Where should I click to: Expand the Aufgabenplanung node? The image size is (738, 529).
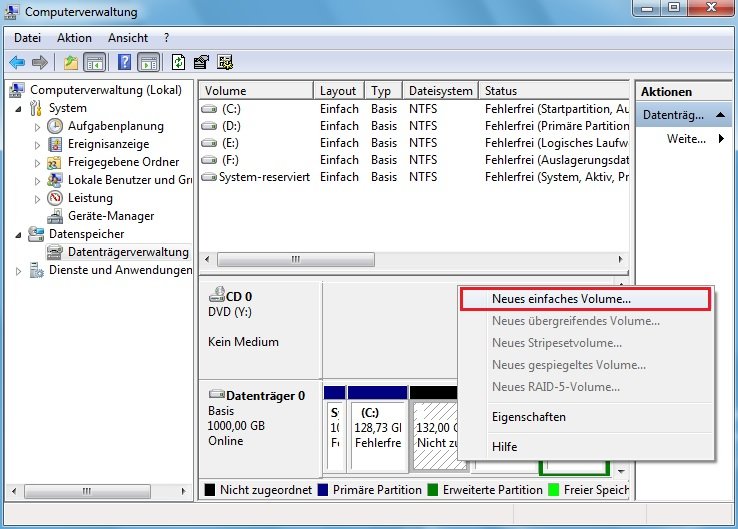(37, 127)
